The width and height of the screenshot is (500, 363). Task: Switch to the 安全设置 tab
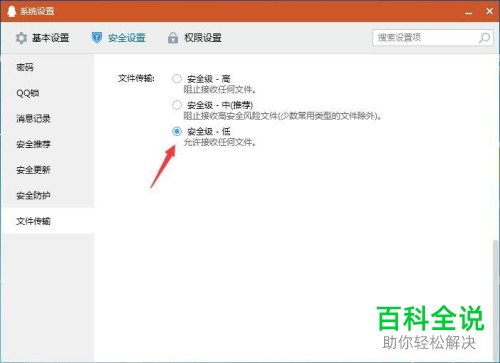(119, 38)
